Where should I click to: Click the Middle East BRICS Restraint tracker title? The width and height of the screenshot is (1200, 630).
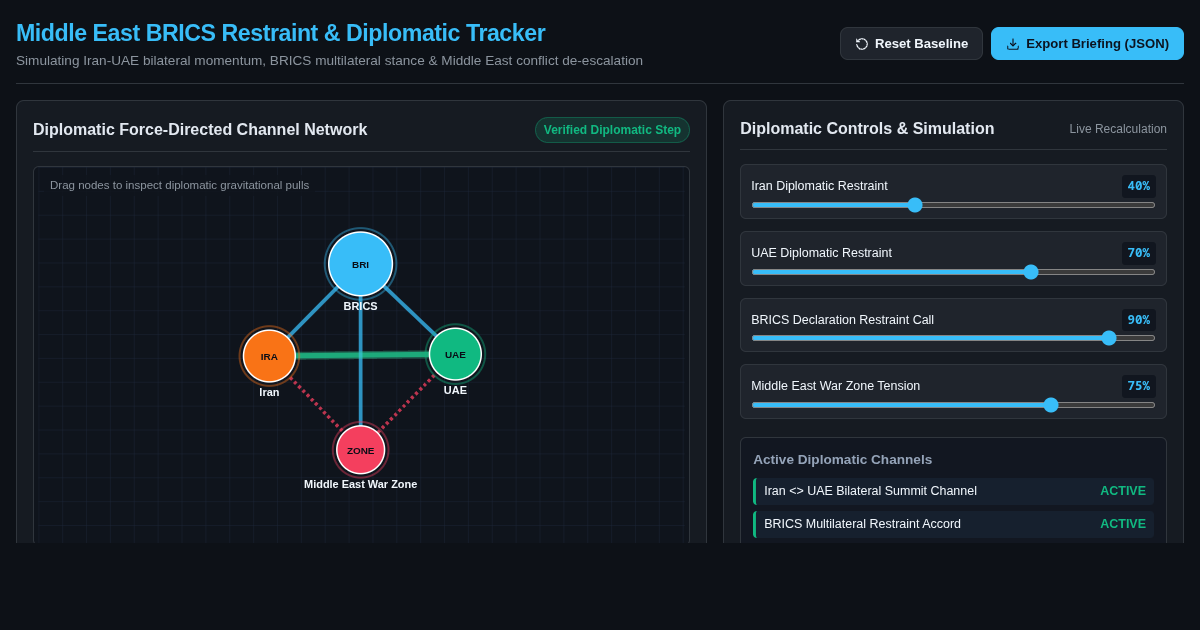pyautogui.click(x=281, y=33)
